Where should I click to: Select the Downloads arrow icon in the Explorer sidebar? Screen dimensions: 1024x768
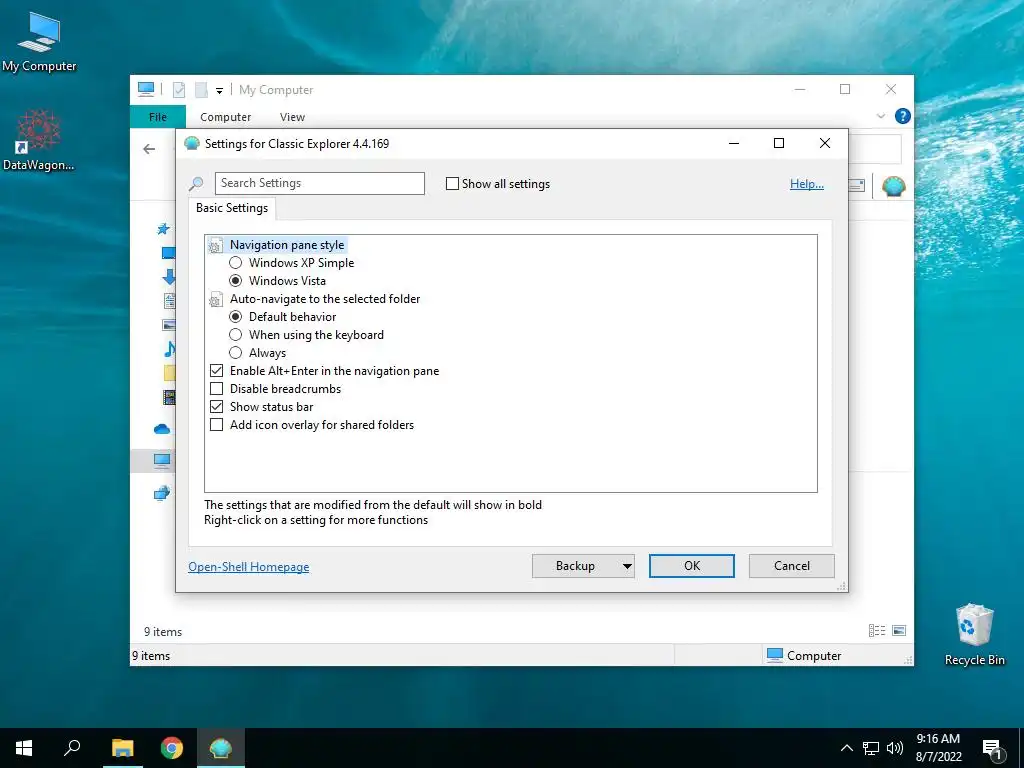pos(168,276)
